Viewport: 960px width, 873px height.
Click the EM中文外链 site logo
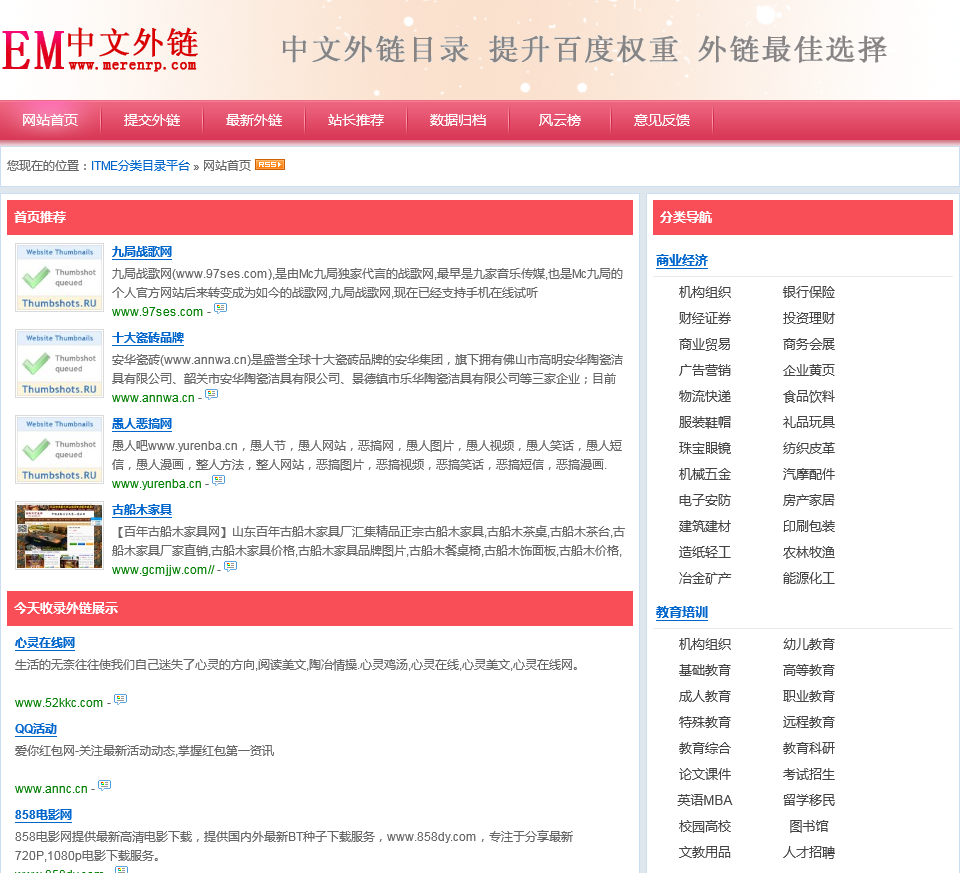(100, 50)
